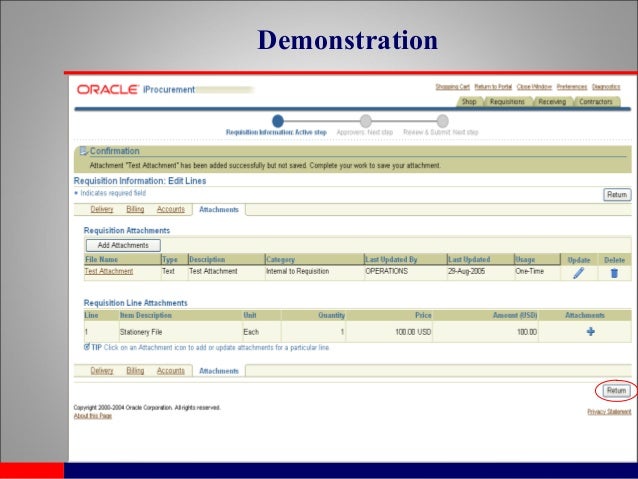Click the plus Attachments icon for Stationery File
Screen dimensions: 638x479
tap(590, 332)
